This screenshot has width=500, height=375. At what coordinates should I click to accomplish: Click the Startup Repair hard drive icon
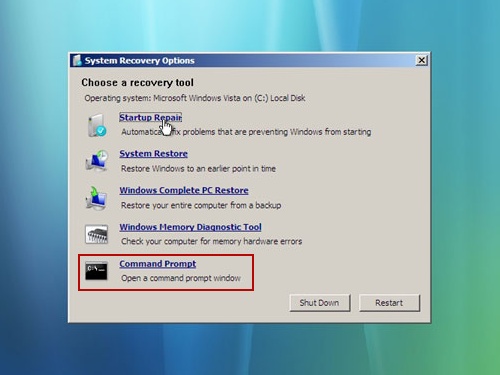coord(97,125)
